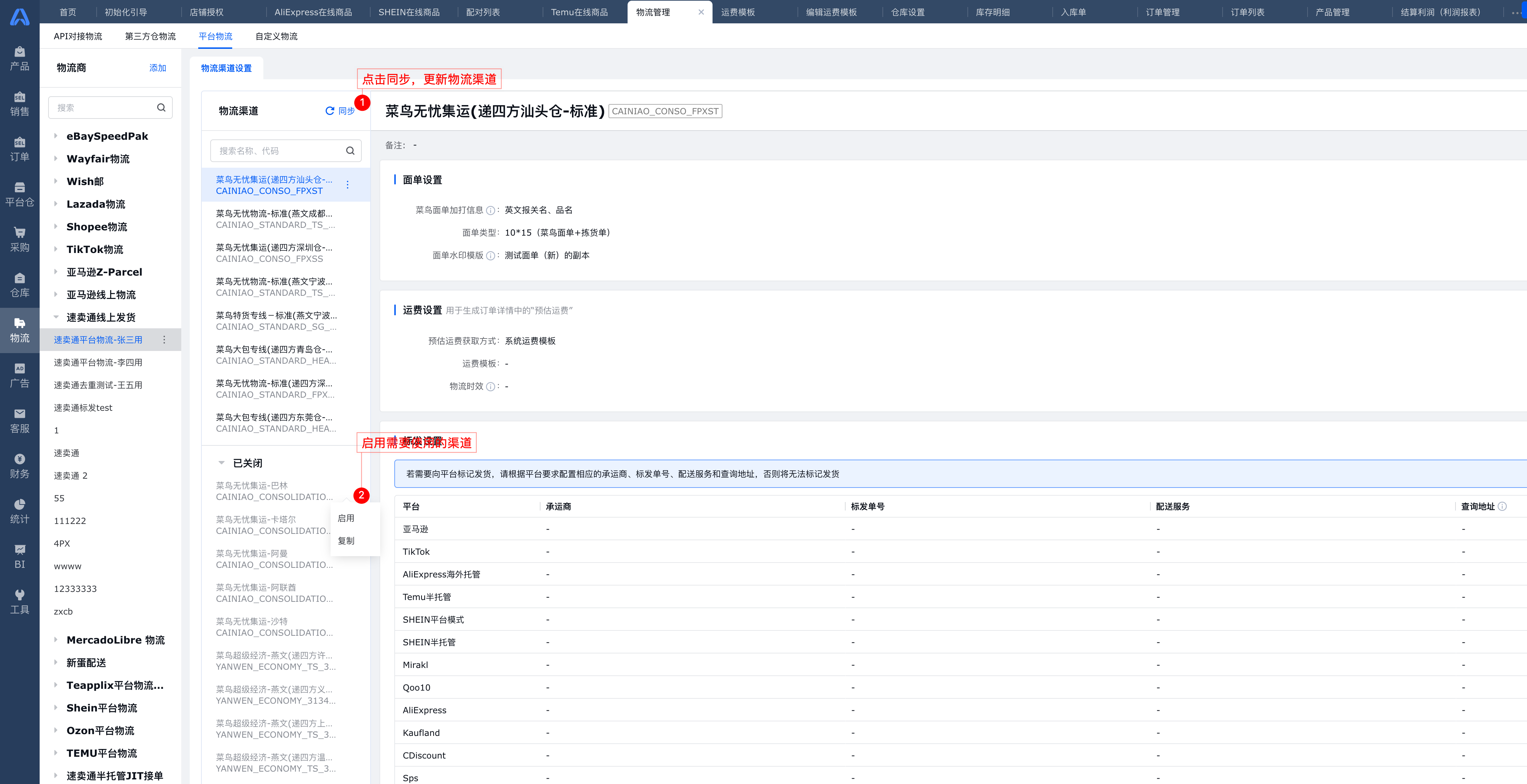Click info icon next to 物流时效

[490, 386]
